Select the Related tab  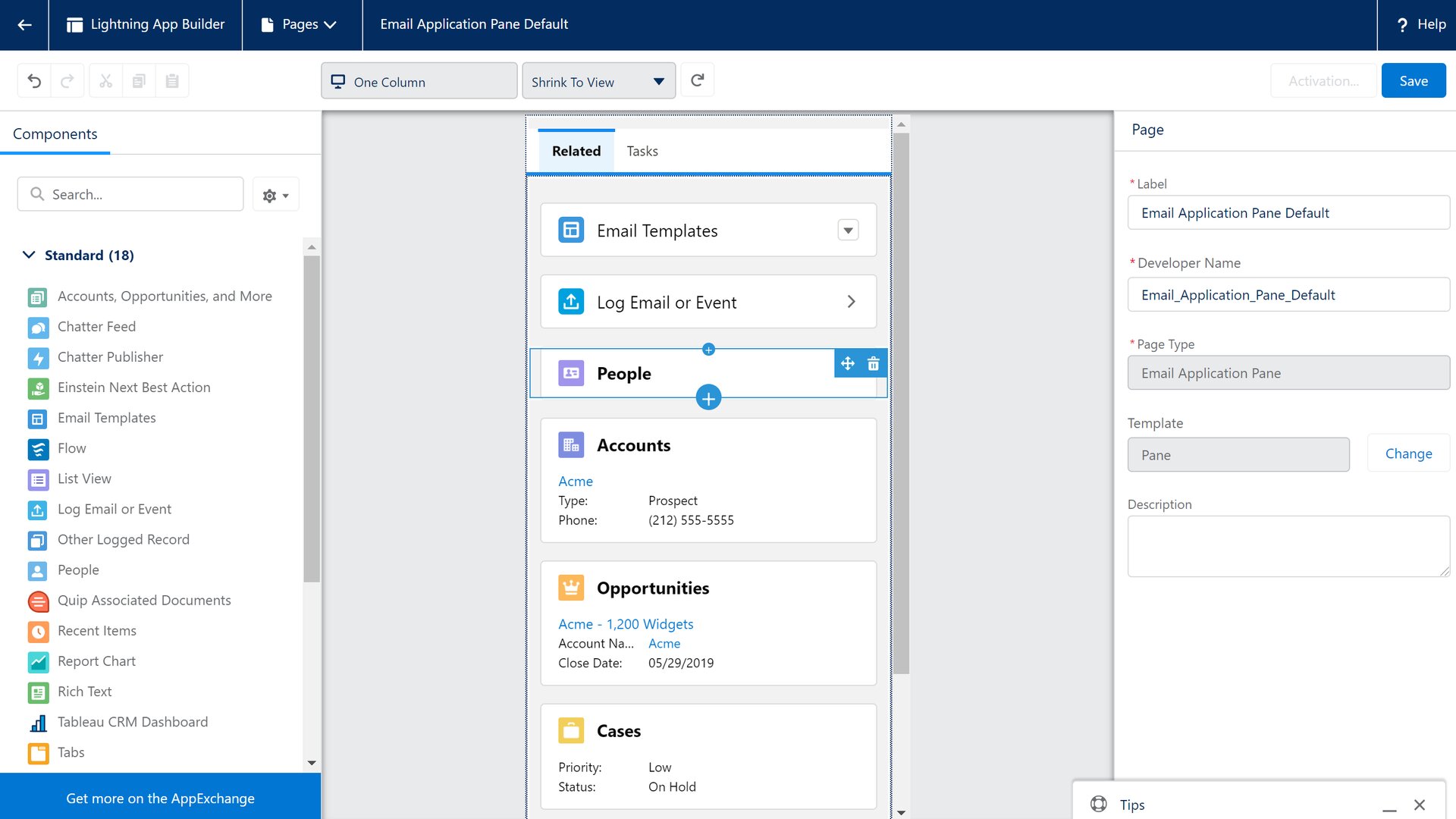pos(576,150)
